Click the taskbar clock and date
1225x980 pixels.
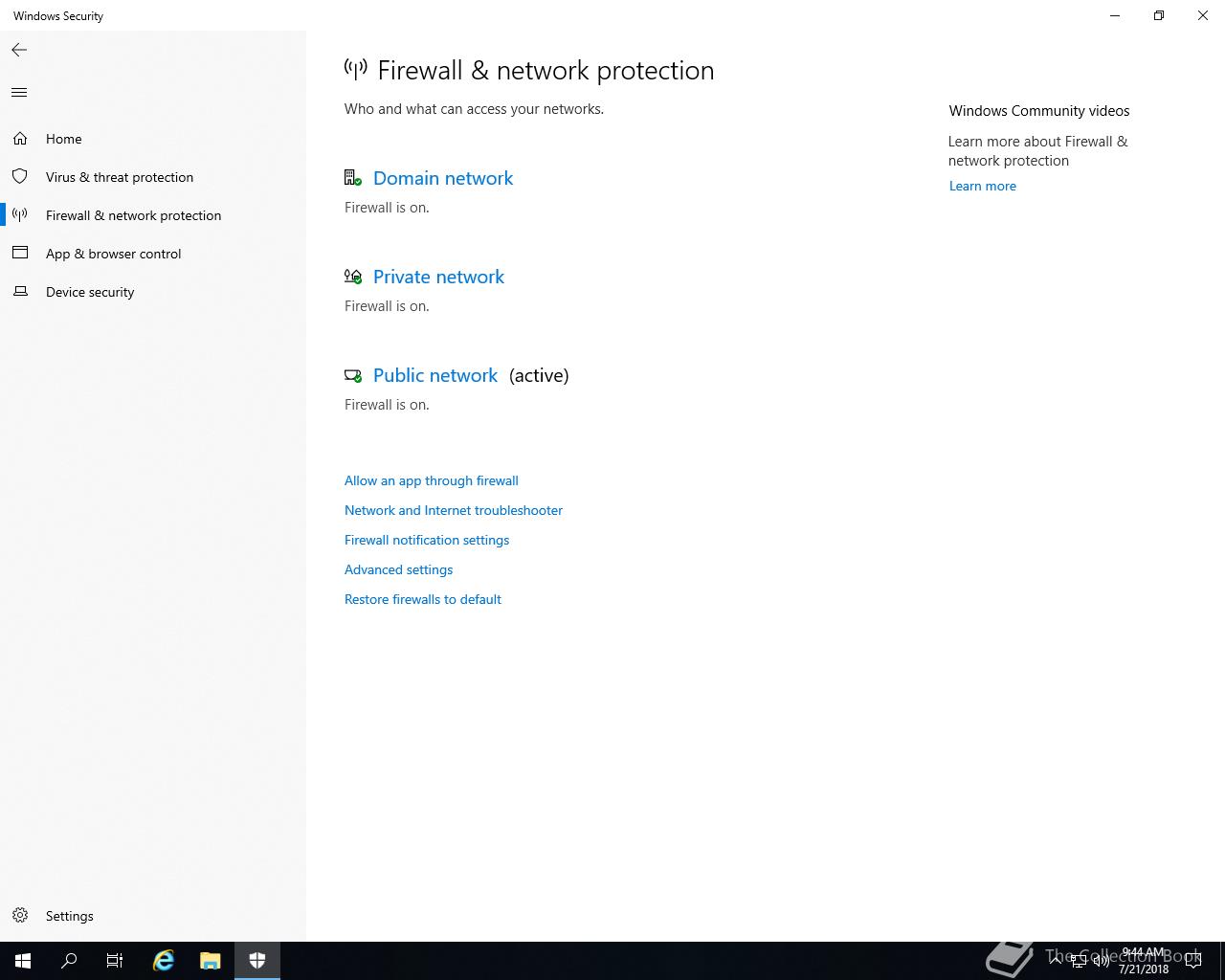1144,961
